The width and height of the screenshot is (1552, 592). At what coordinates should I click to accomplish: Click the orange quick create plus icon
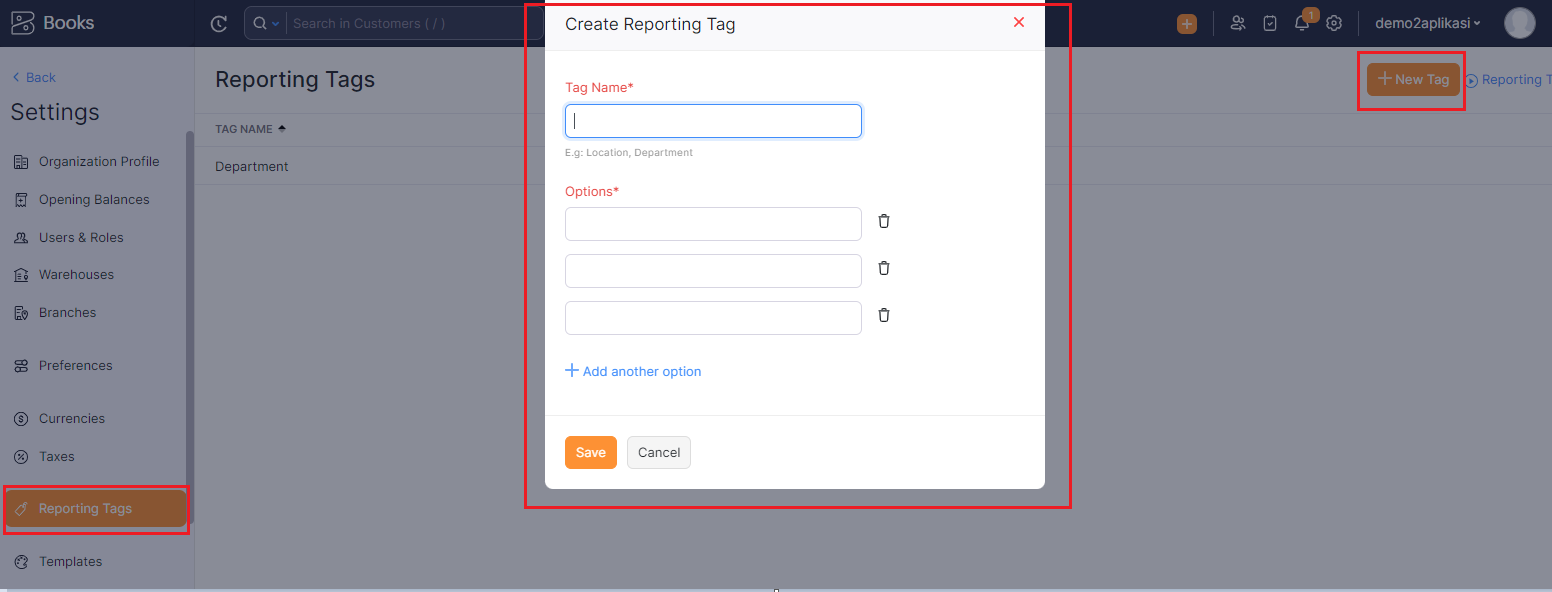click(x=1187, y=24)
